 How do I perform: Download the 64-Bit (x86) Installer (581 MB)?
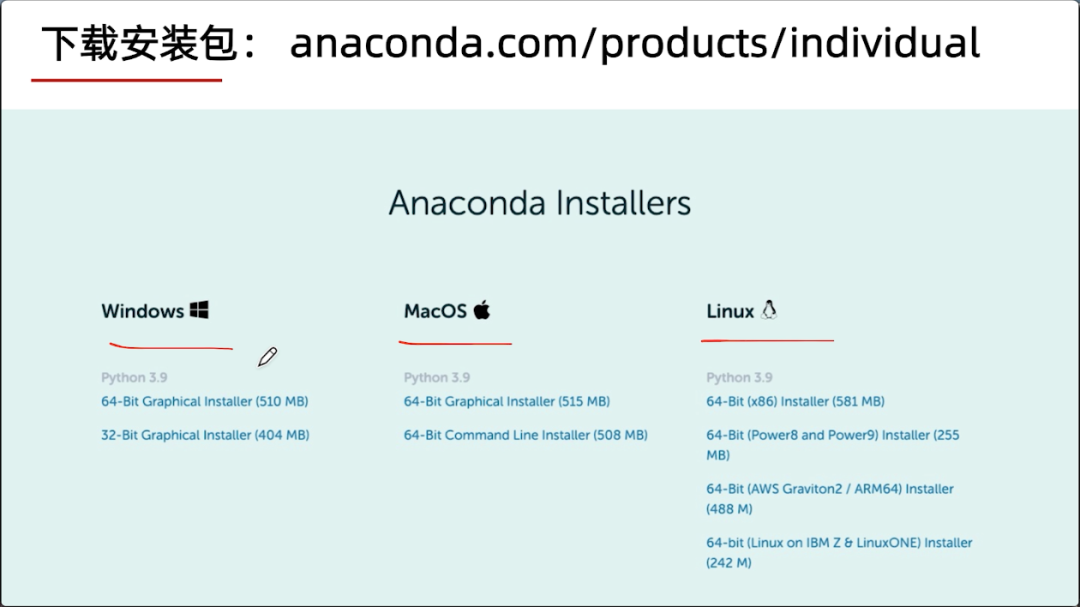coord(795,402)
